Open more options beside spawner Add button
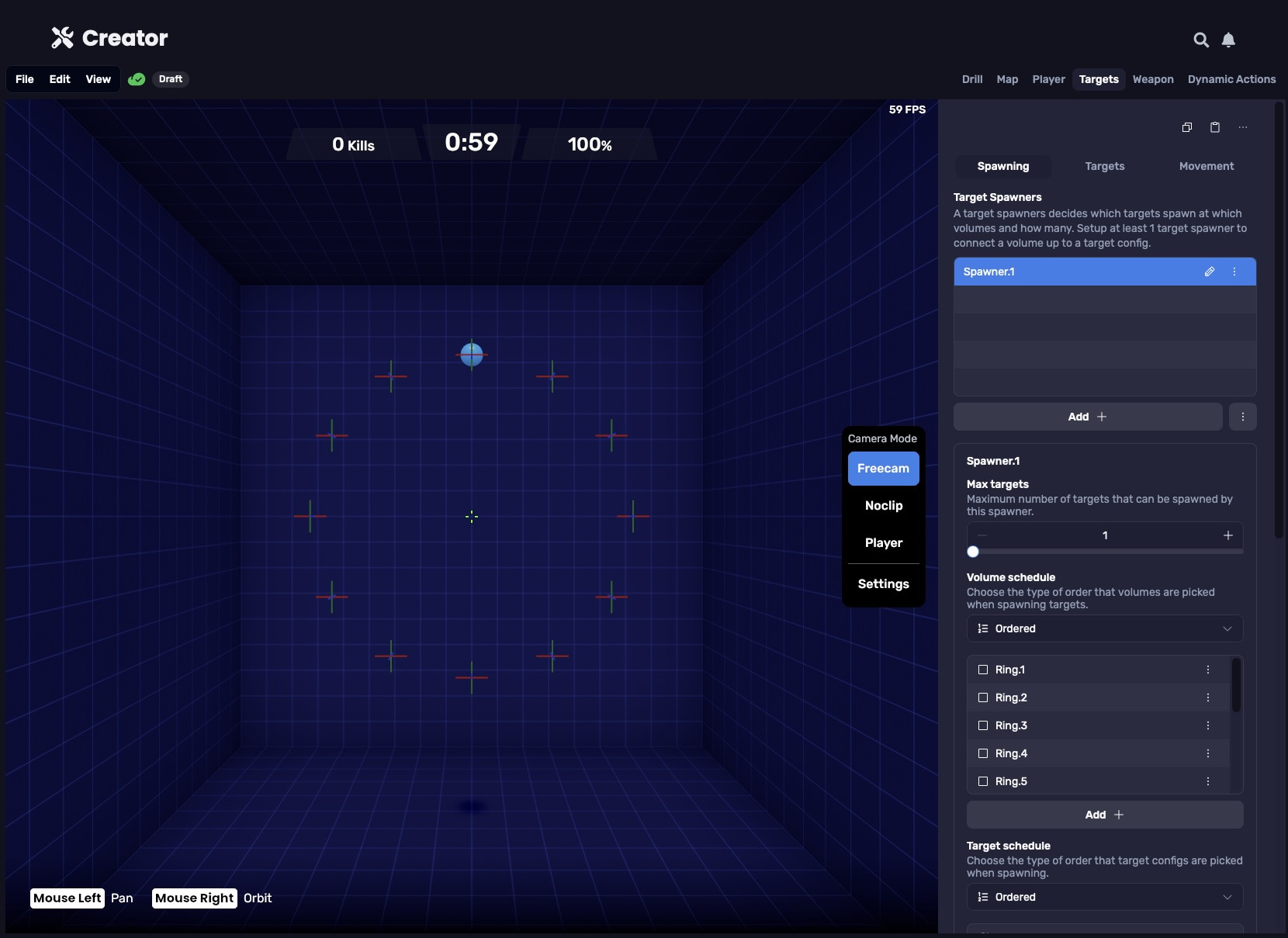The width and height of the screenshot is (1288, 938). pos(1243,417)
